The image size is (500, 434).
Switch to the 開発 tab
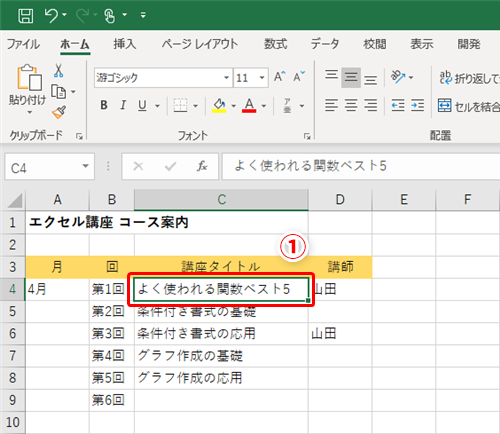(469, 44)
